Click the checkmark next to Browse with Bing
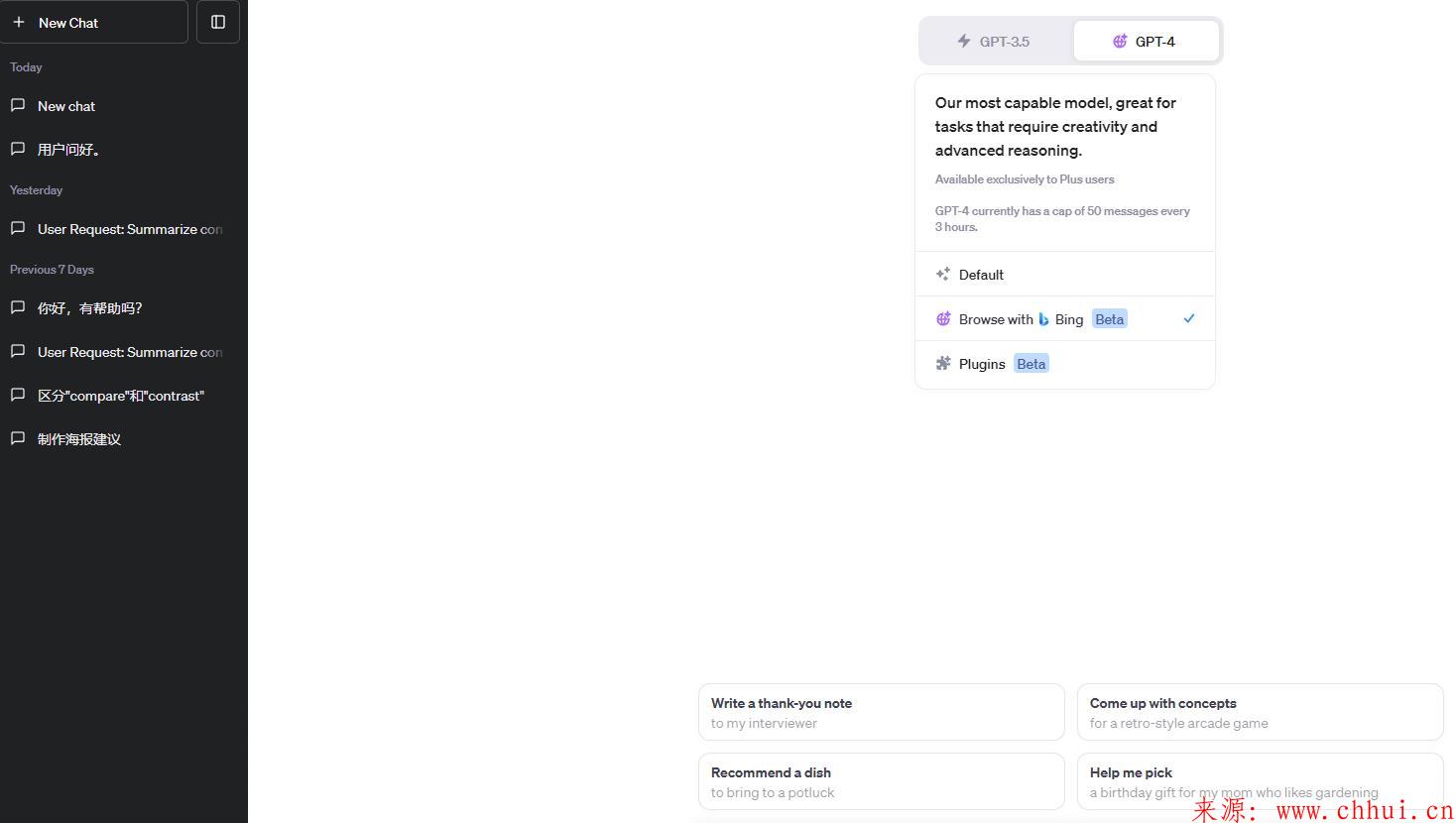The height and width of the screenshot is (823, 1456). [x=1189, y=318]
